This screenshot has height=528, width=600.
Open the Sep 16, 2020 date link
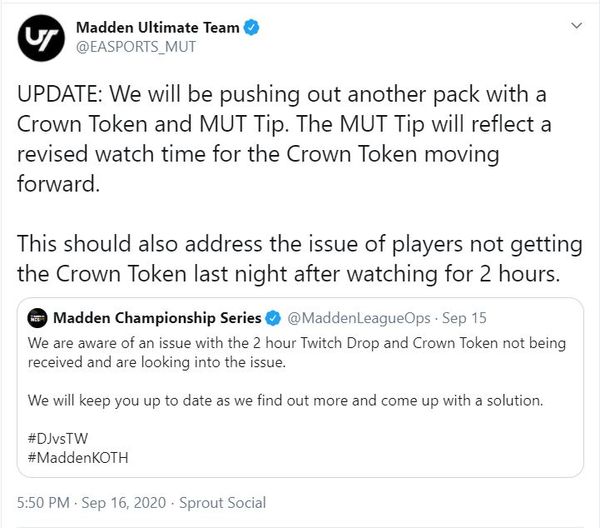point(124,503)
